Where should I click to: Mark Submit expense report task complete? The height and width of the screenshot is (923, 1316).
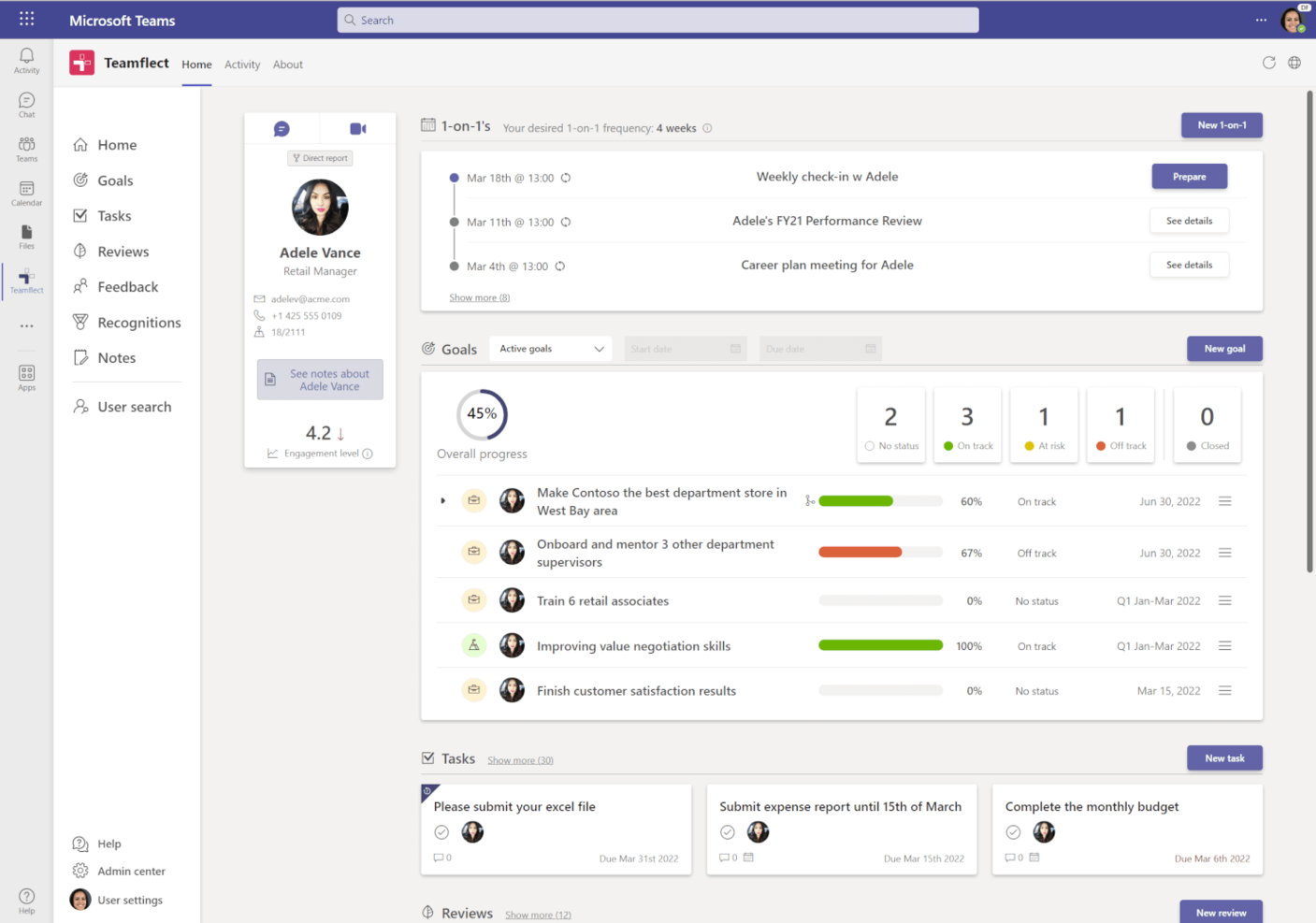(728, 832)
